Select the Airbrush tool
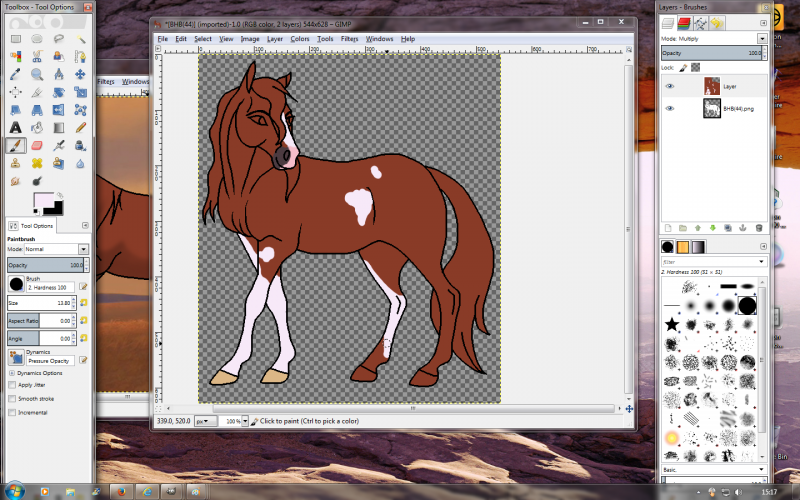 point(59,145)
